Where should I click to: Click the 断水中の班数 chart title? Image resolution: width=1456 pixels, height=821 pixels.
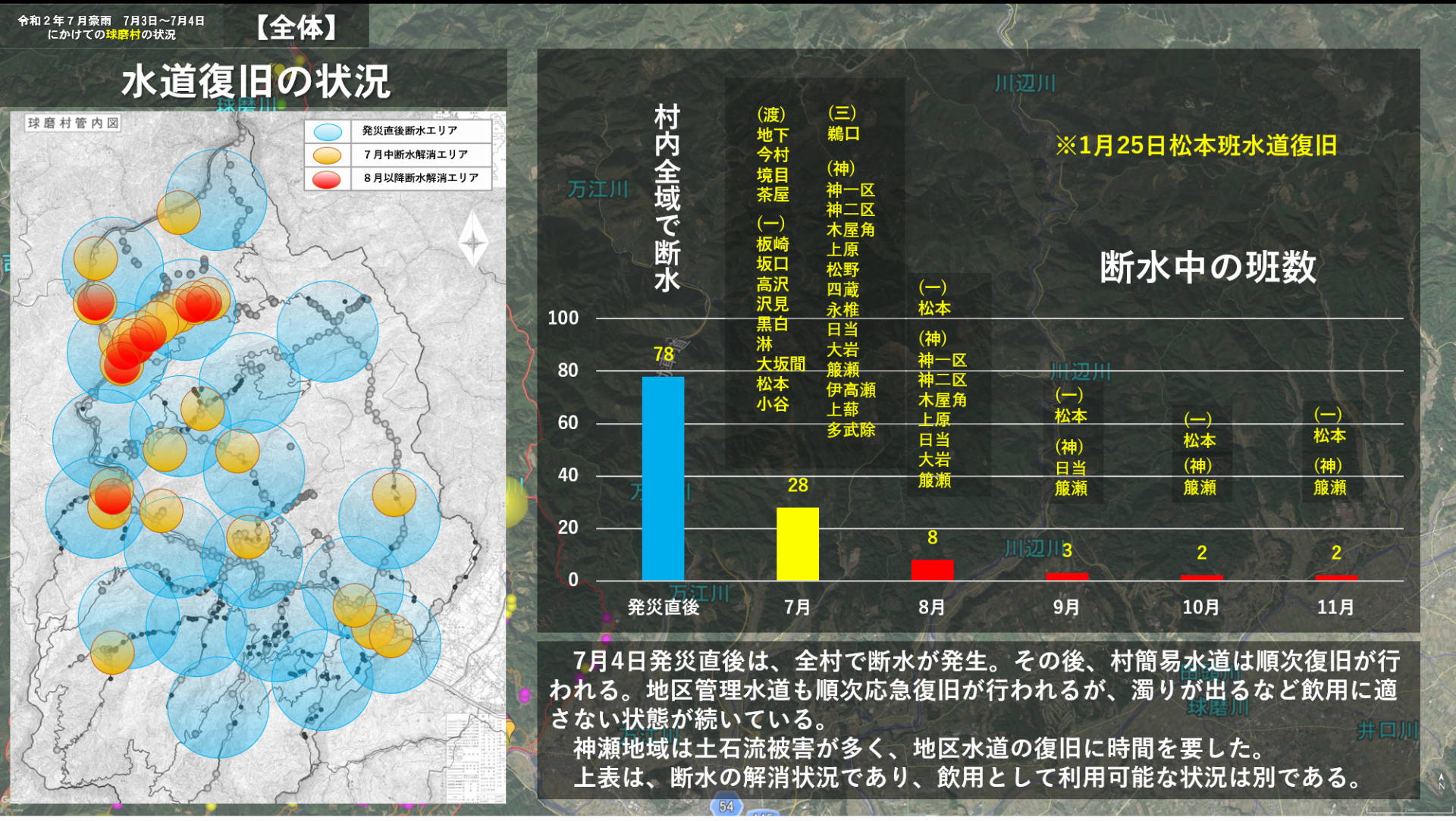coord(1208,267)
